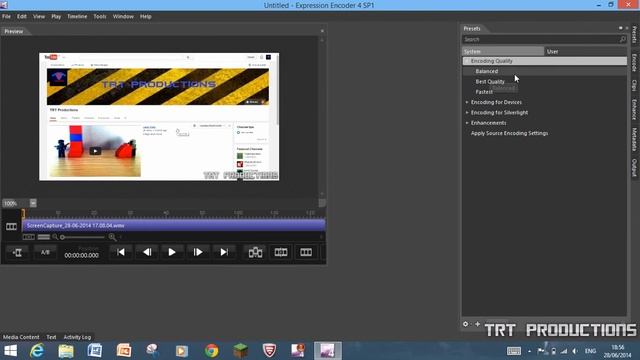Click the video preview thumbnail

[159, 117]
